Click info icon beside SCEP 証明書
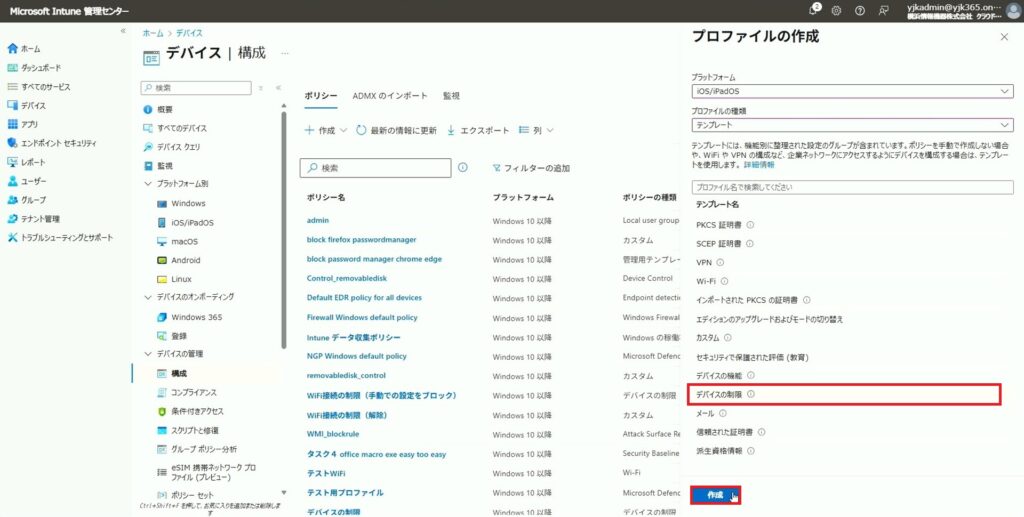The height and width of the screenshot is (517, 1024). tap(750, 243)
